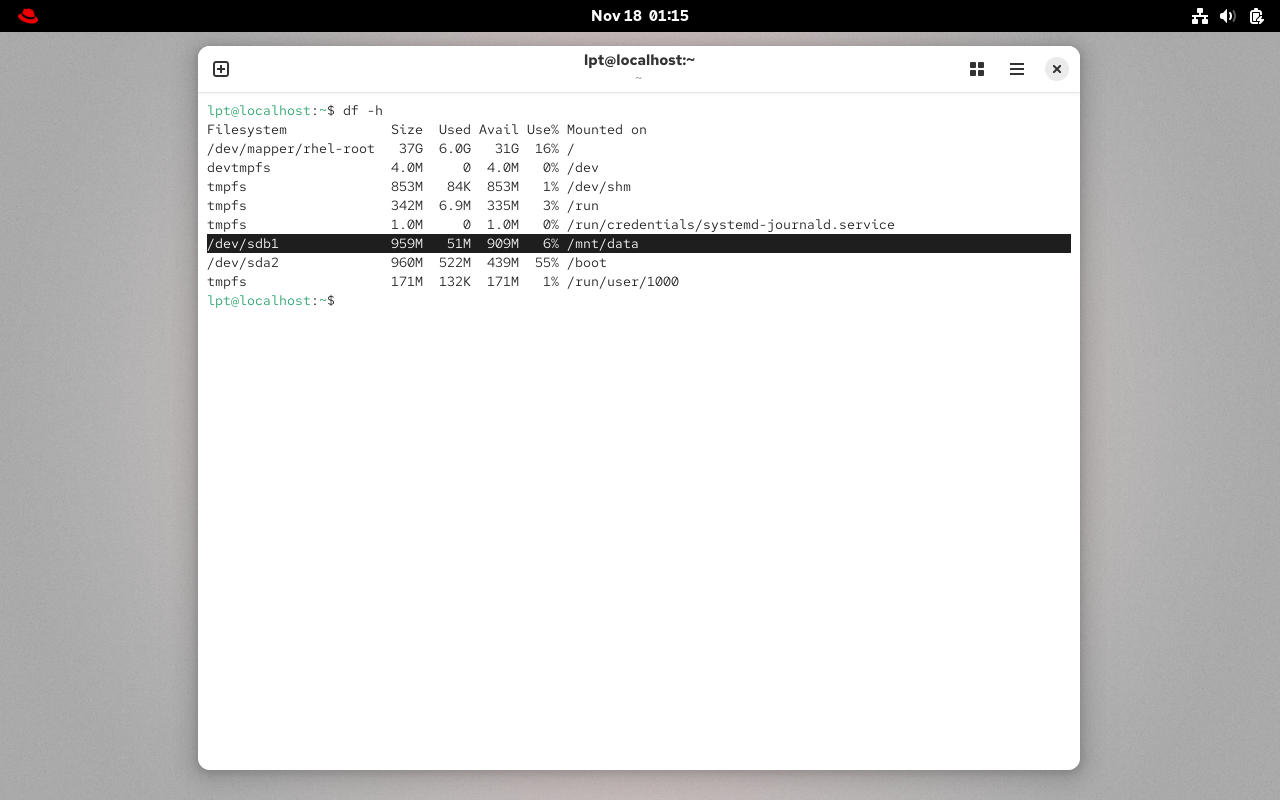This screenshot has width=1280, height=800.
Task: Open a new terminal tab
Action: coord(221,69)
